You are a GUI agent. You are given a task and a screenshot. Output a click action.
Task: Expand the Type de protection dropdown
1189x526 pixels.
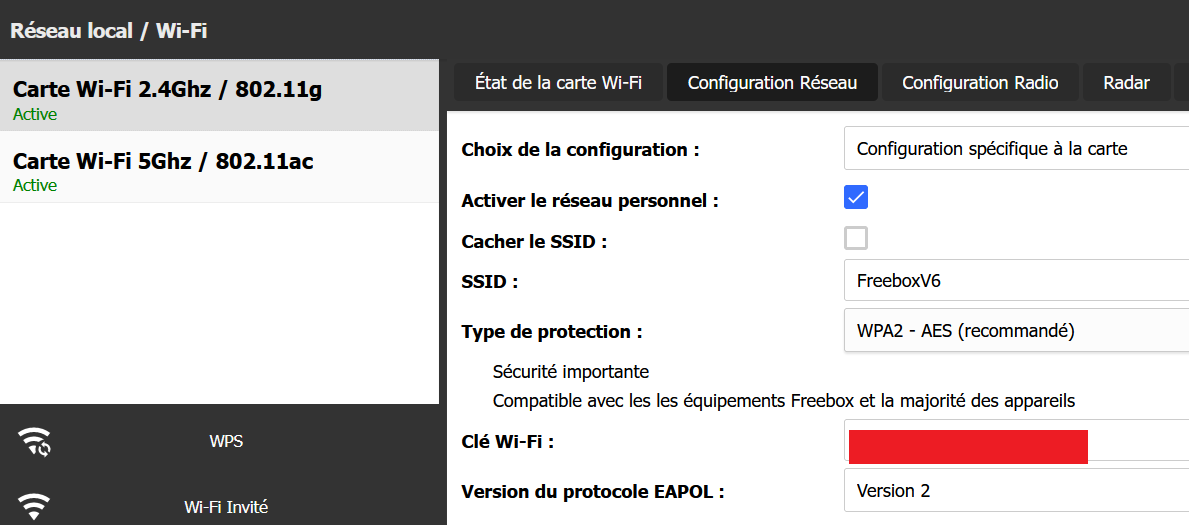1016,330
